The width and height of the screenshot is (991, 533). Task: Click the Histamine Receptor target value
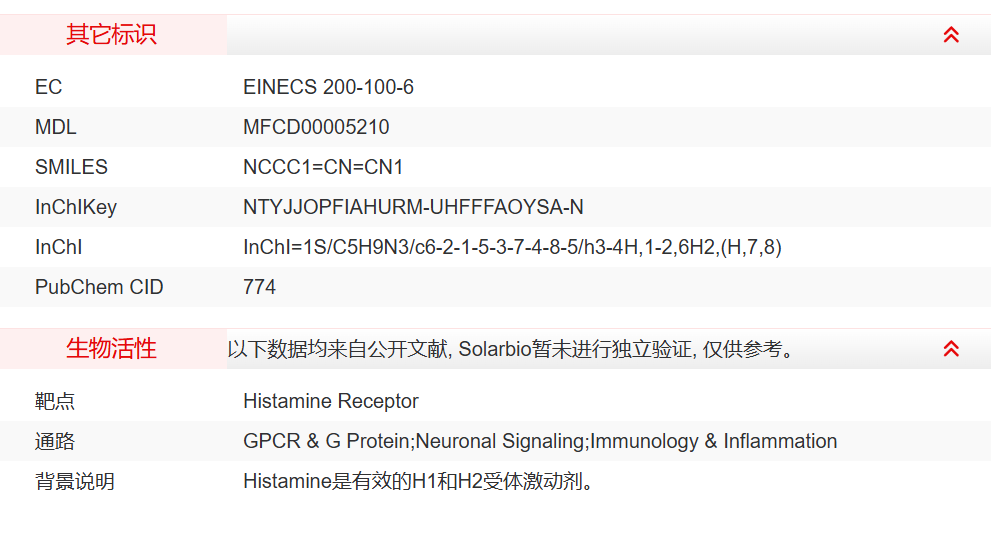coord(330,401)
